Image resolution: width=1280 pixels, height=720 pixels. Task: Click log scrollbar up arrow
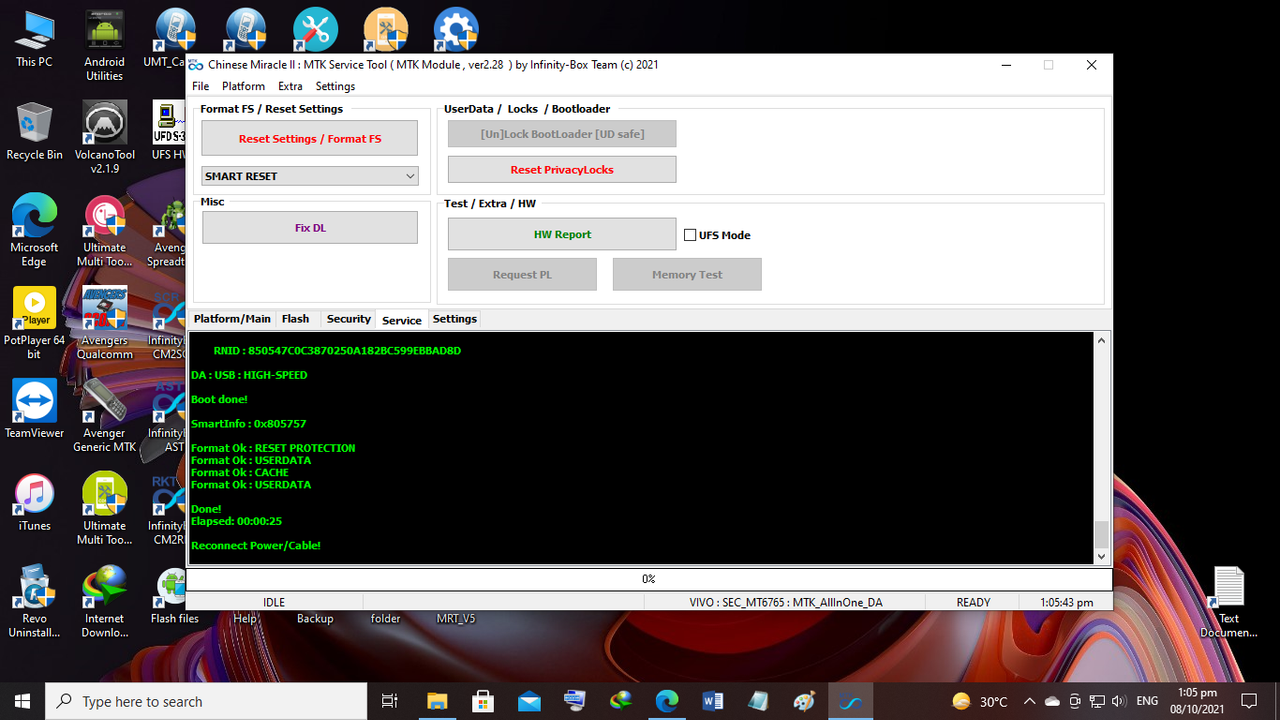click(1101, 341)
